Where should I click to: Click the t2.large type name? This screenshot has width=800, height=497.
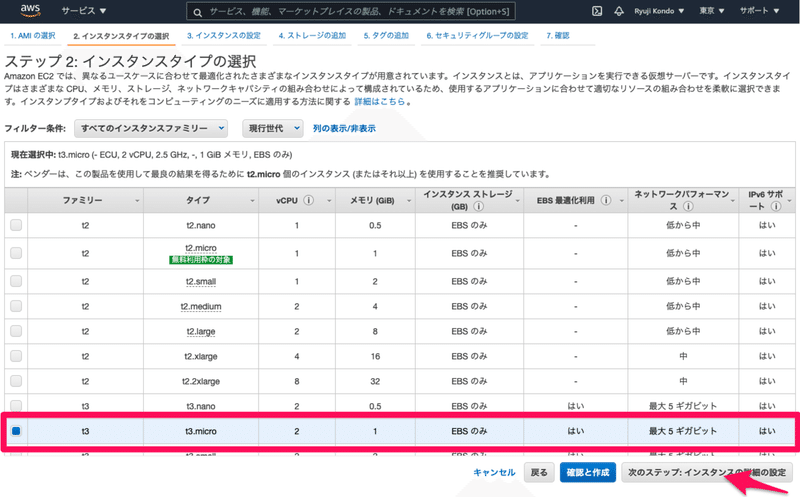201,332
